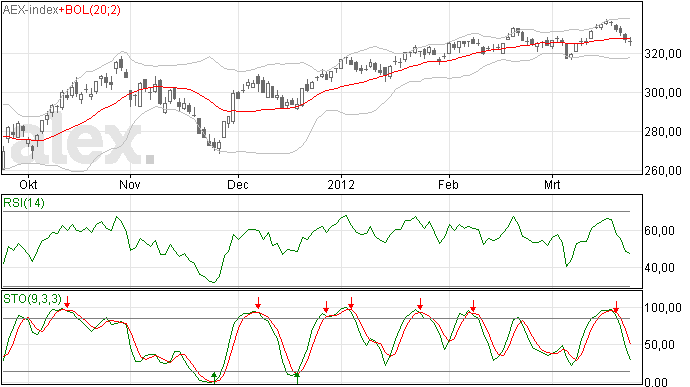Screen dimensions: 690x387
Task: Click the 280,00 price axis value
Action: [x=663, y=132]
